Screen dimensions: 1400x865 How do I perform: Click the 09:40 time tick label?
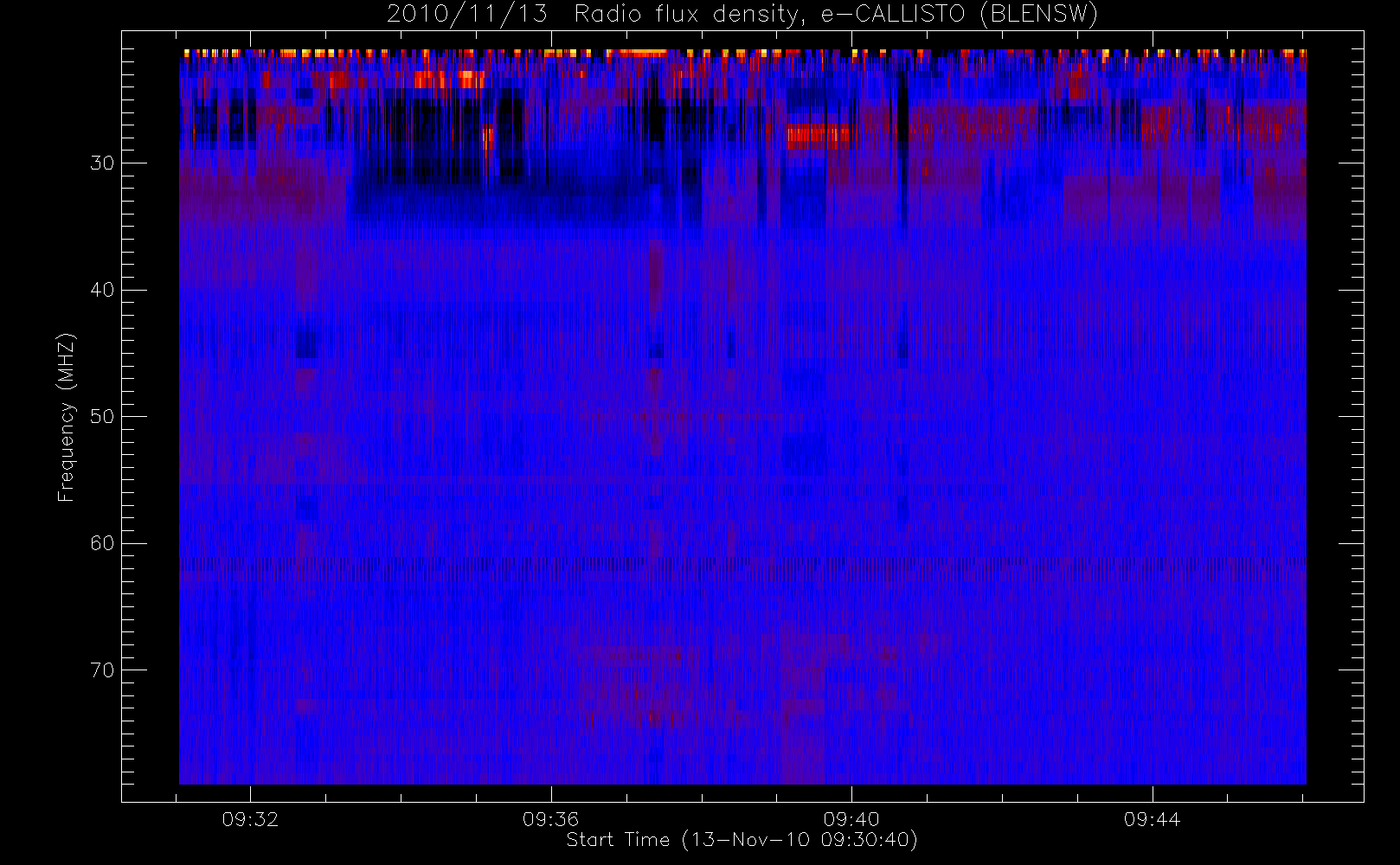click(x=851, y=819)
